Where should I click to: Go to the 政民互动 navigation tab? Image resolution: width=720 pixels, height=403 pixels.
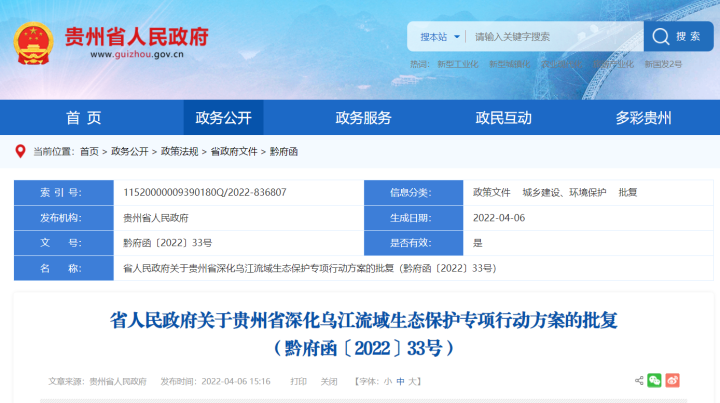click(503, 118)
